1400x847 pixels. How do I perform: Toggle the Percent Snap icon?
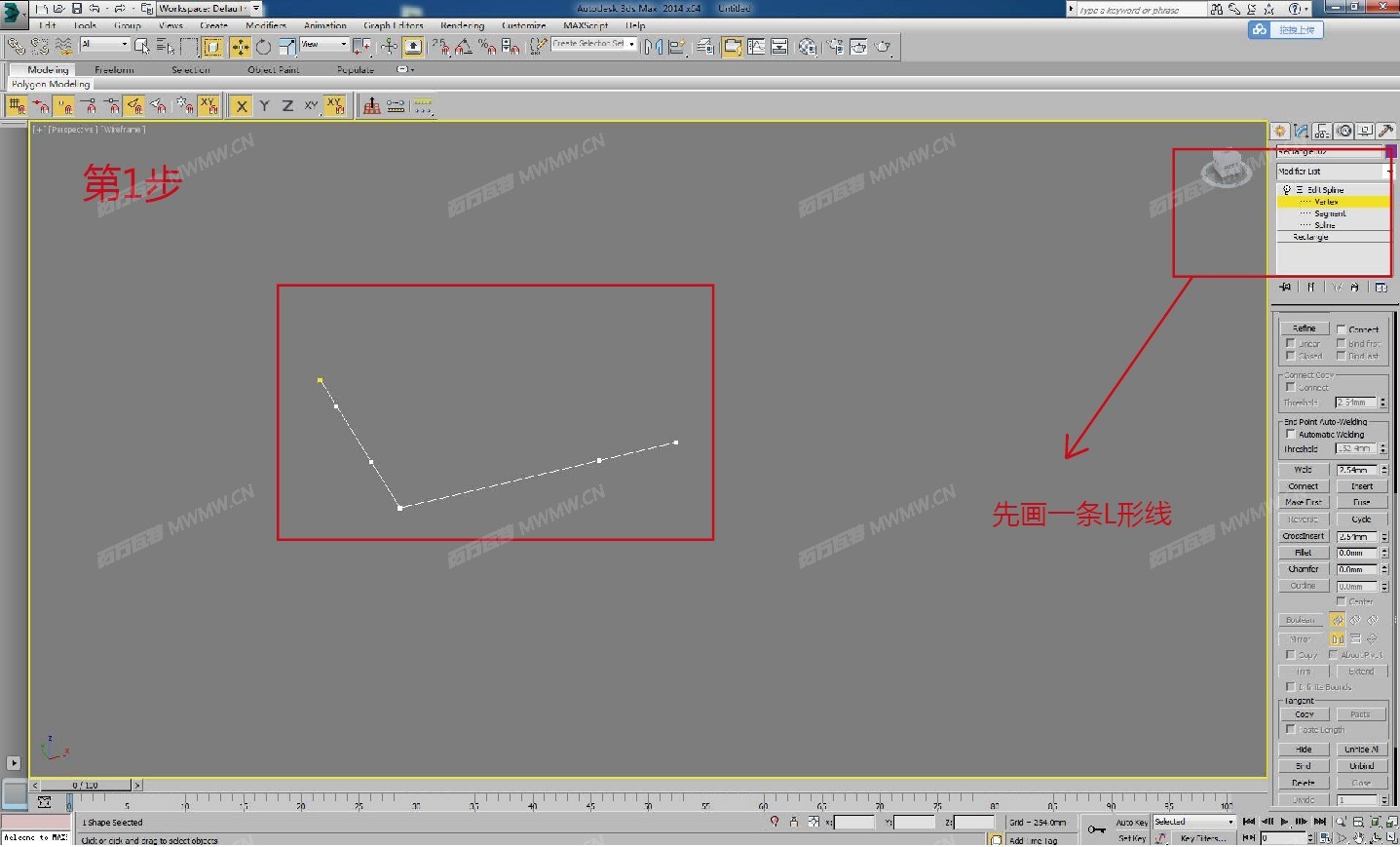(x=487, y=47)
